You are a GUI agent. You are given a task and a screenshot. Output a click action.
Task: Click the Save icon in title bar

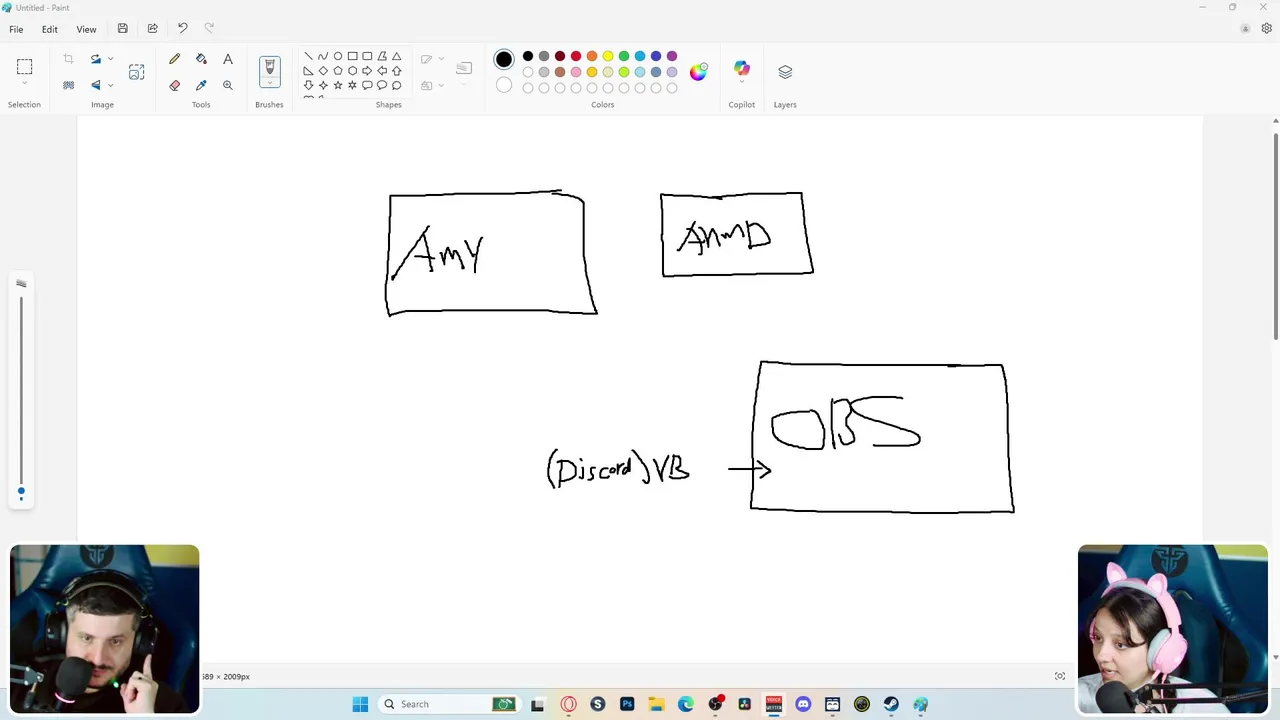click(x=123, y=29)
